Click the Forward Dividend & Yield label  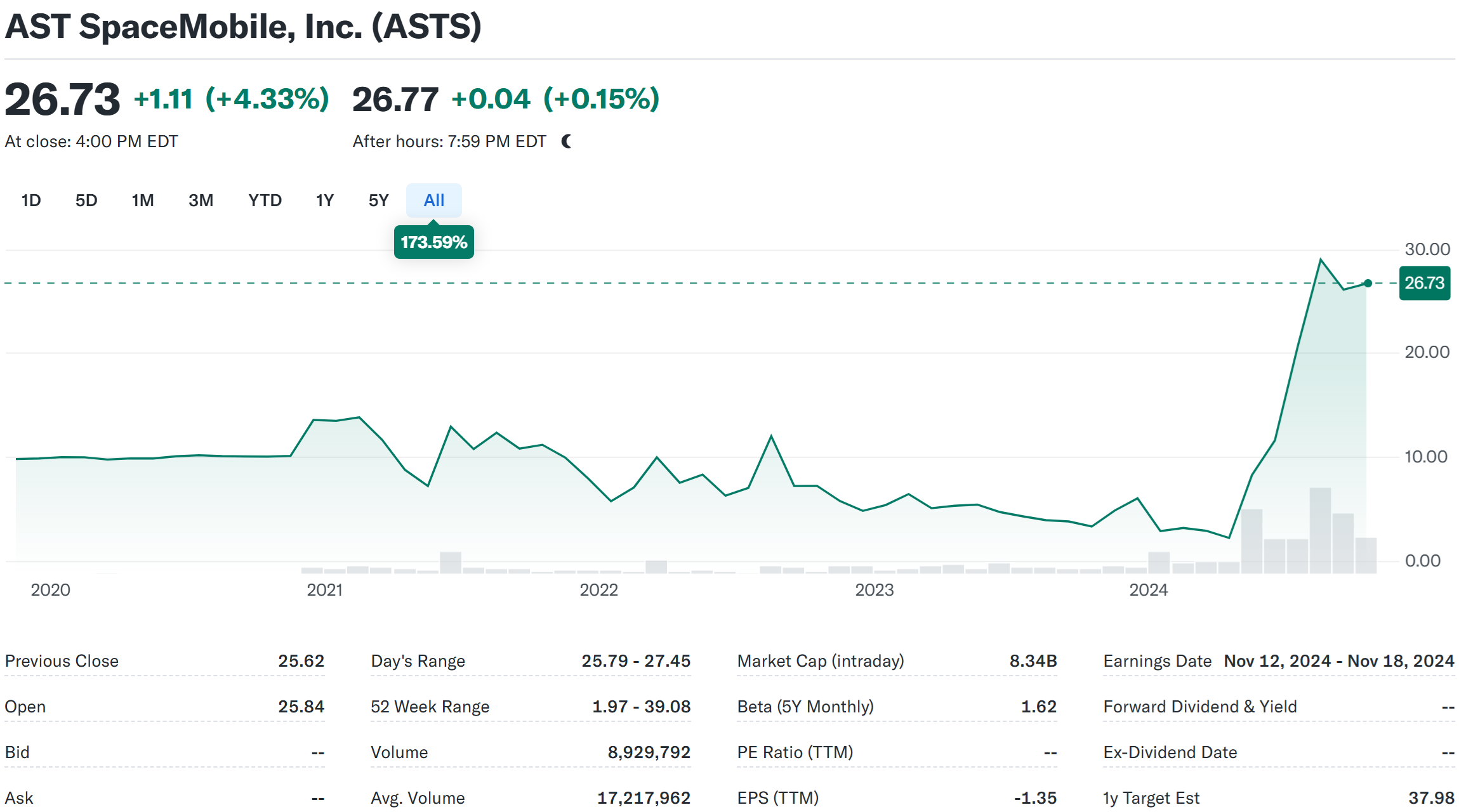point(1200,707)
